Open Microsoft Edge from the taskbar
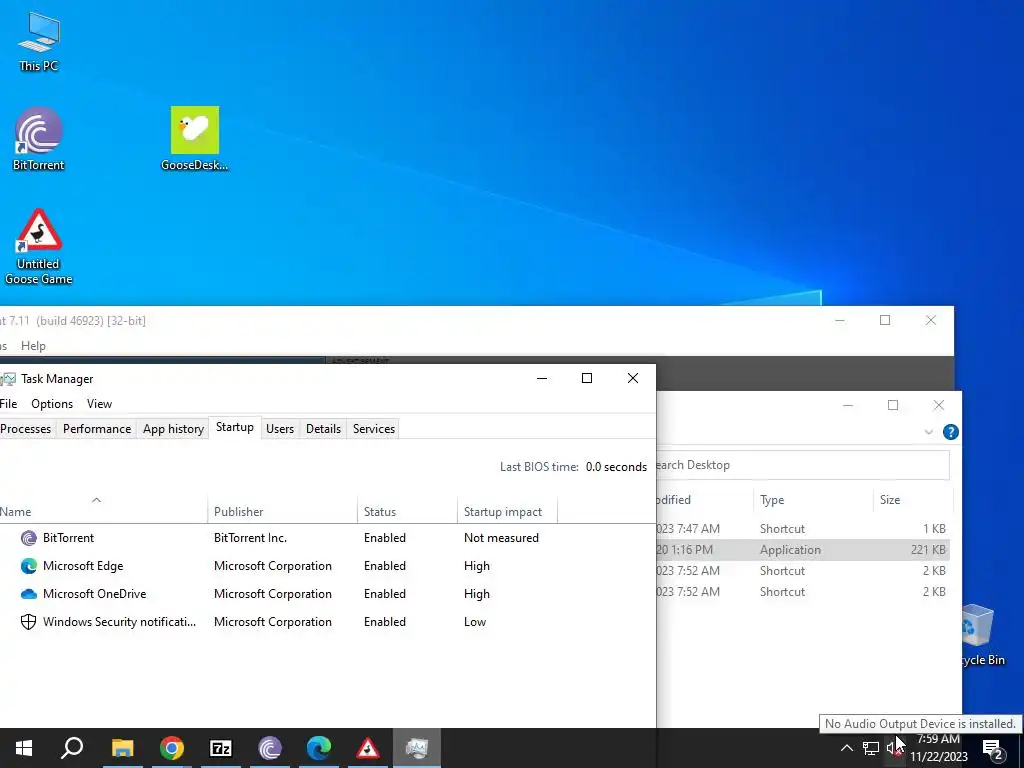Viewport: 1024px width, 768px height. tap(319, 748)
